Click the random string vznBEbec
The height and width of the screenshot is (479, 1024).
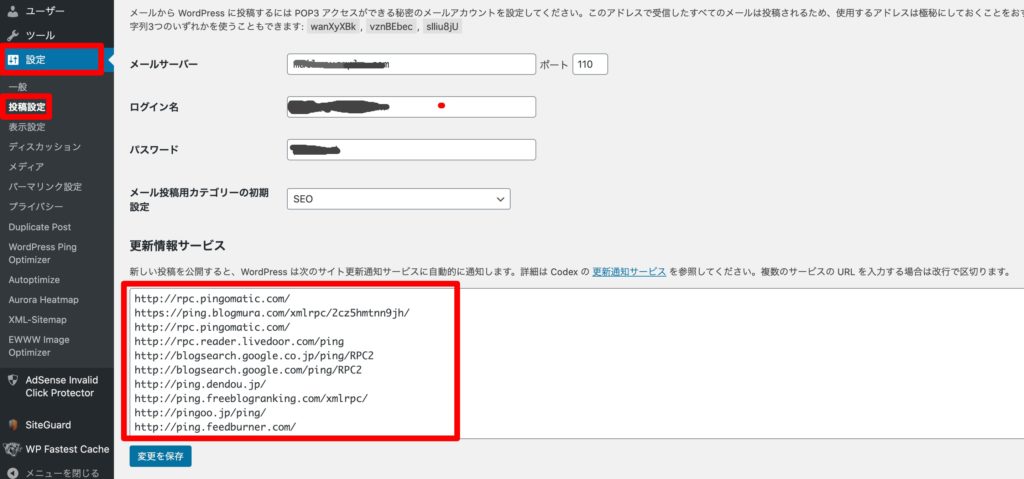point(391,27)
